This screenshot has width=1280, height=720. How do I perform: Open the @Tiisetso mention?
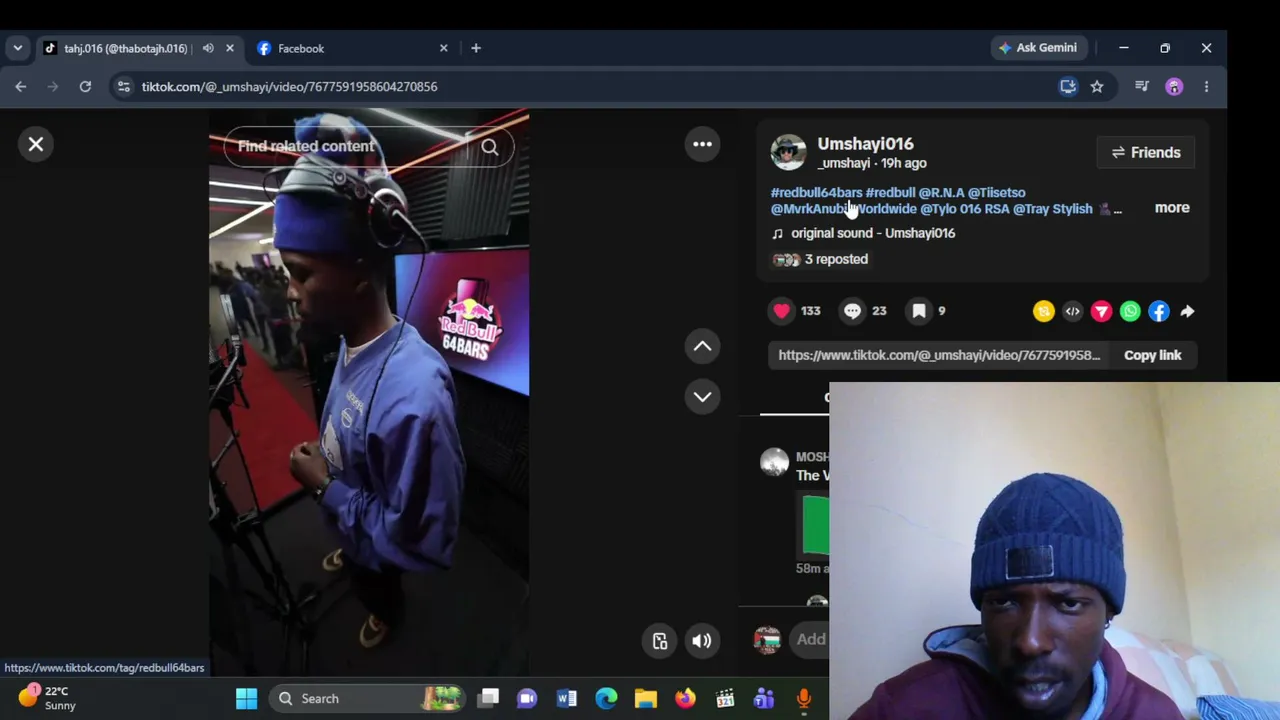pos(996,192)
